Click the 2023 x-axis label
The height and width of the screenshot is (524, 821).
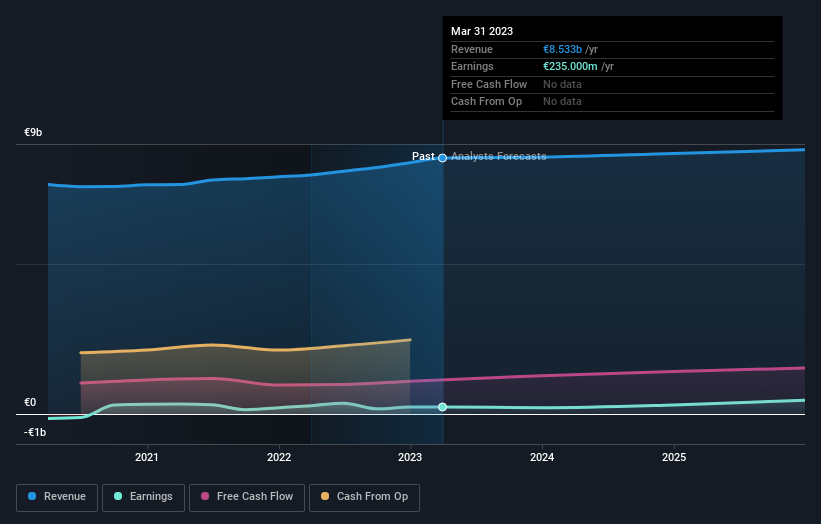pos(410,458)
